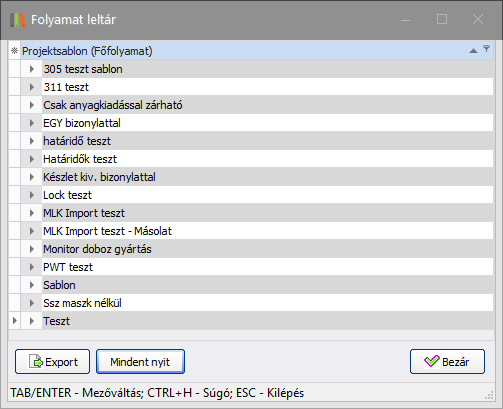Click the sort ascending arrow in header
This screenshot has height=409, width=503.
click(473, 51)
